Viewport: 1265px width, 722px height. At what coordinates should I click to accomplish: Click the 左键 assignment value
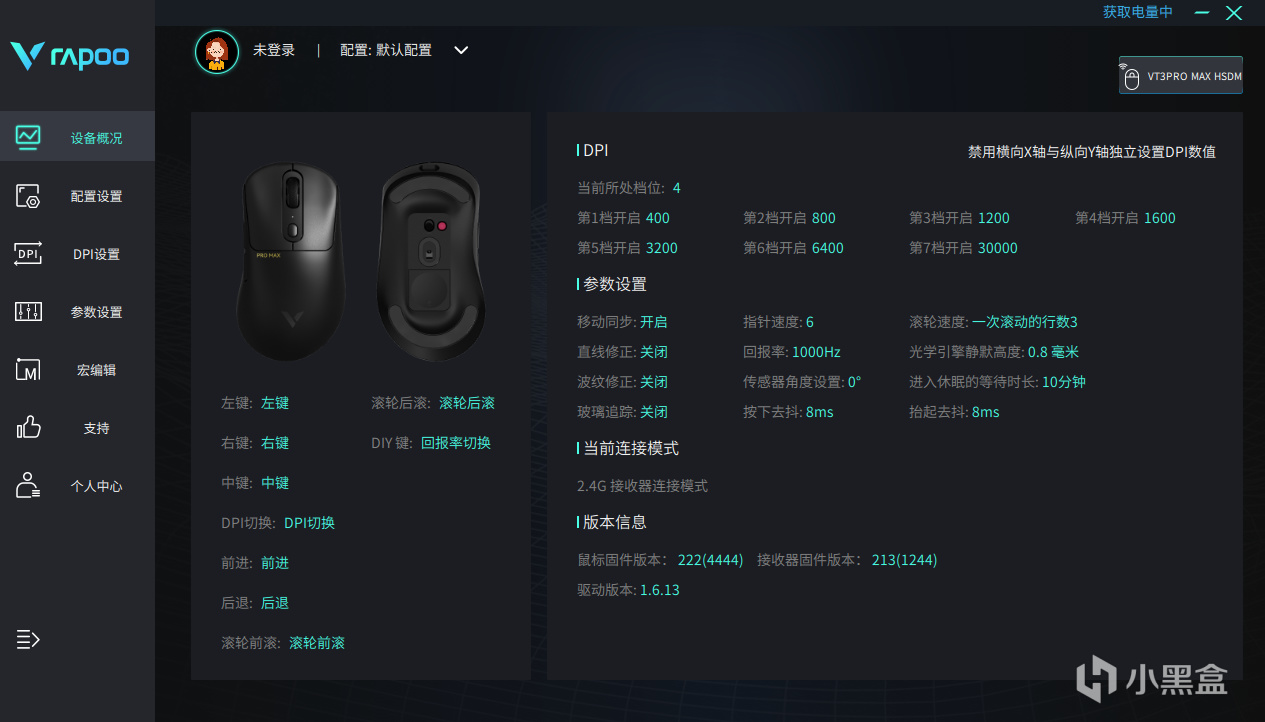(275, 403)
